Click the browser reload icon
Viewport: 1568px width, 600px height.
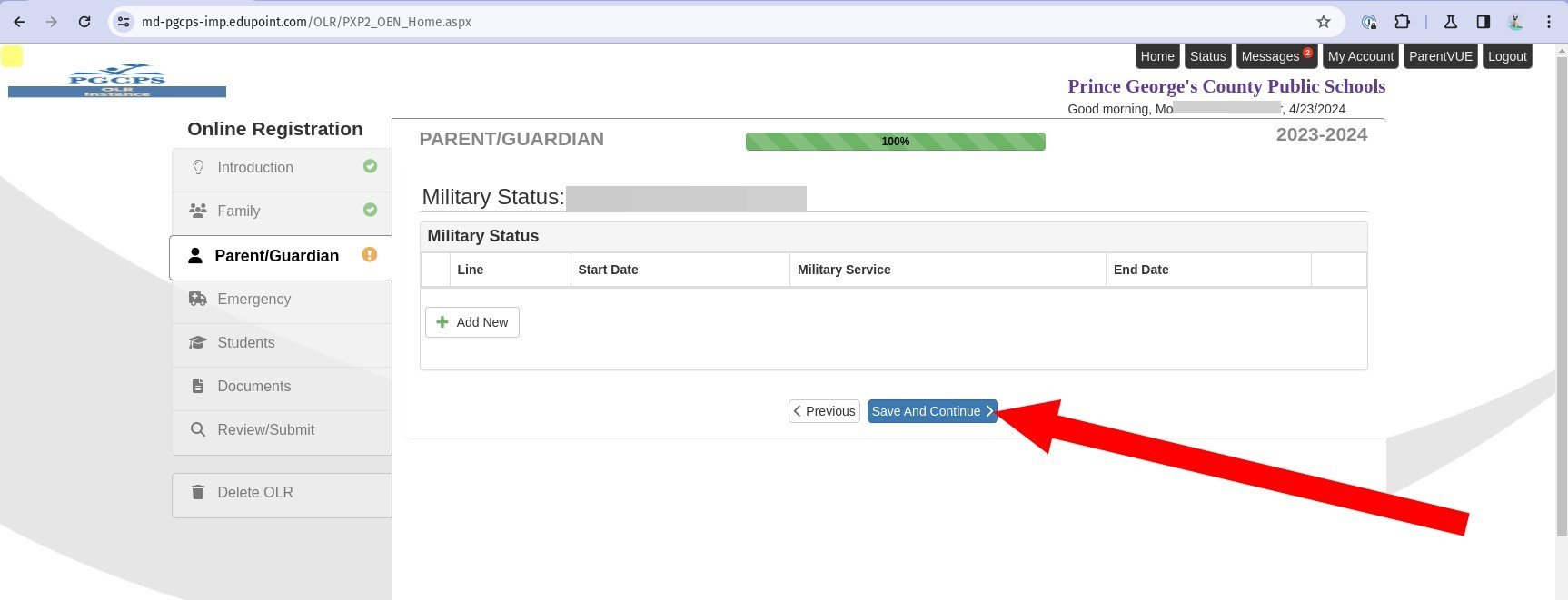(x=84, y=22)
